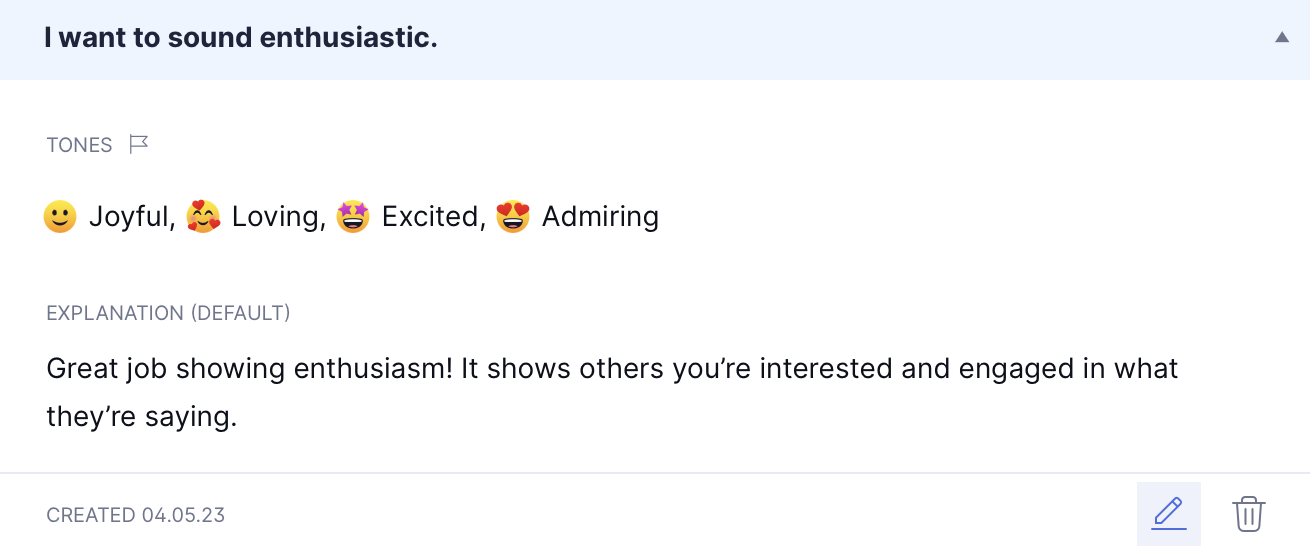Click the EXPLANATION (DEFAULT) label
This screenshot has height=550, width=1310.
(168, 313)
